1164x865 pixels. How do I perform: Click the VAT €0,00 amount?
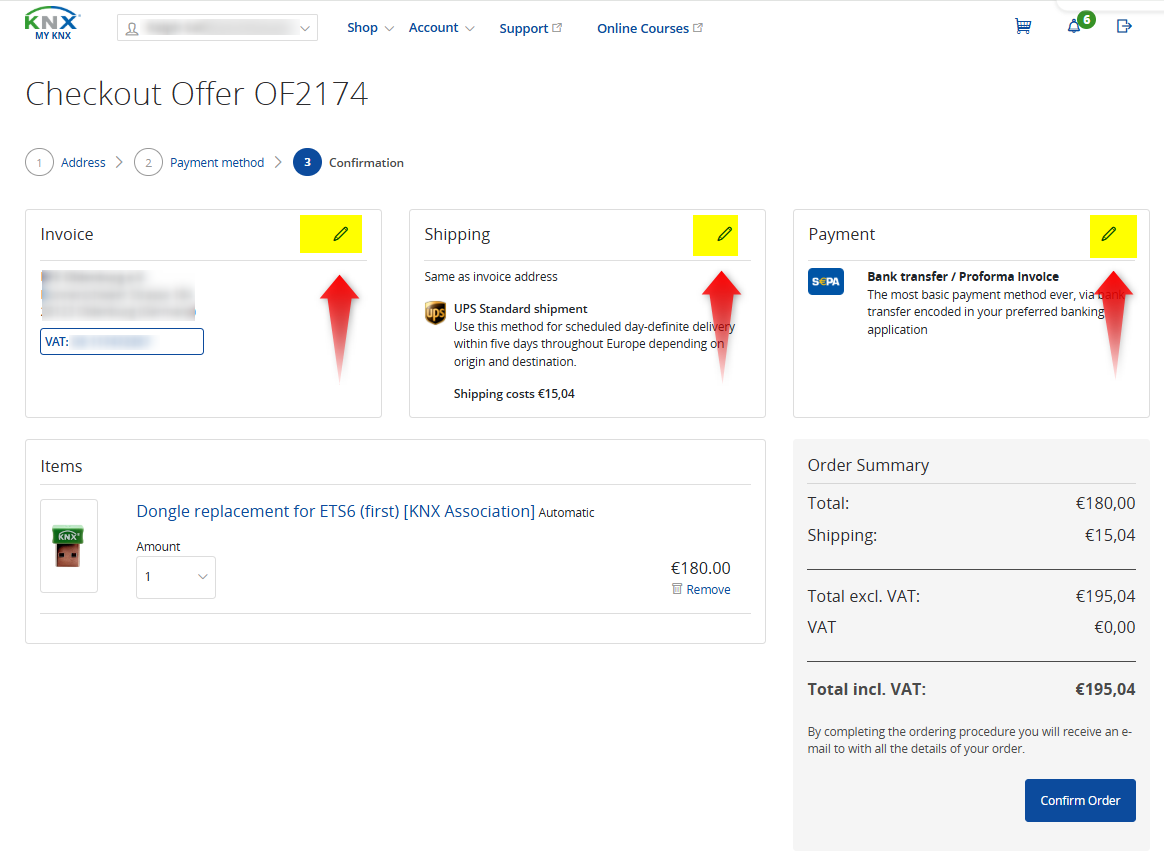1114,627
